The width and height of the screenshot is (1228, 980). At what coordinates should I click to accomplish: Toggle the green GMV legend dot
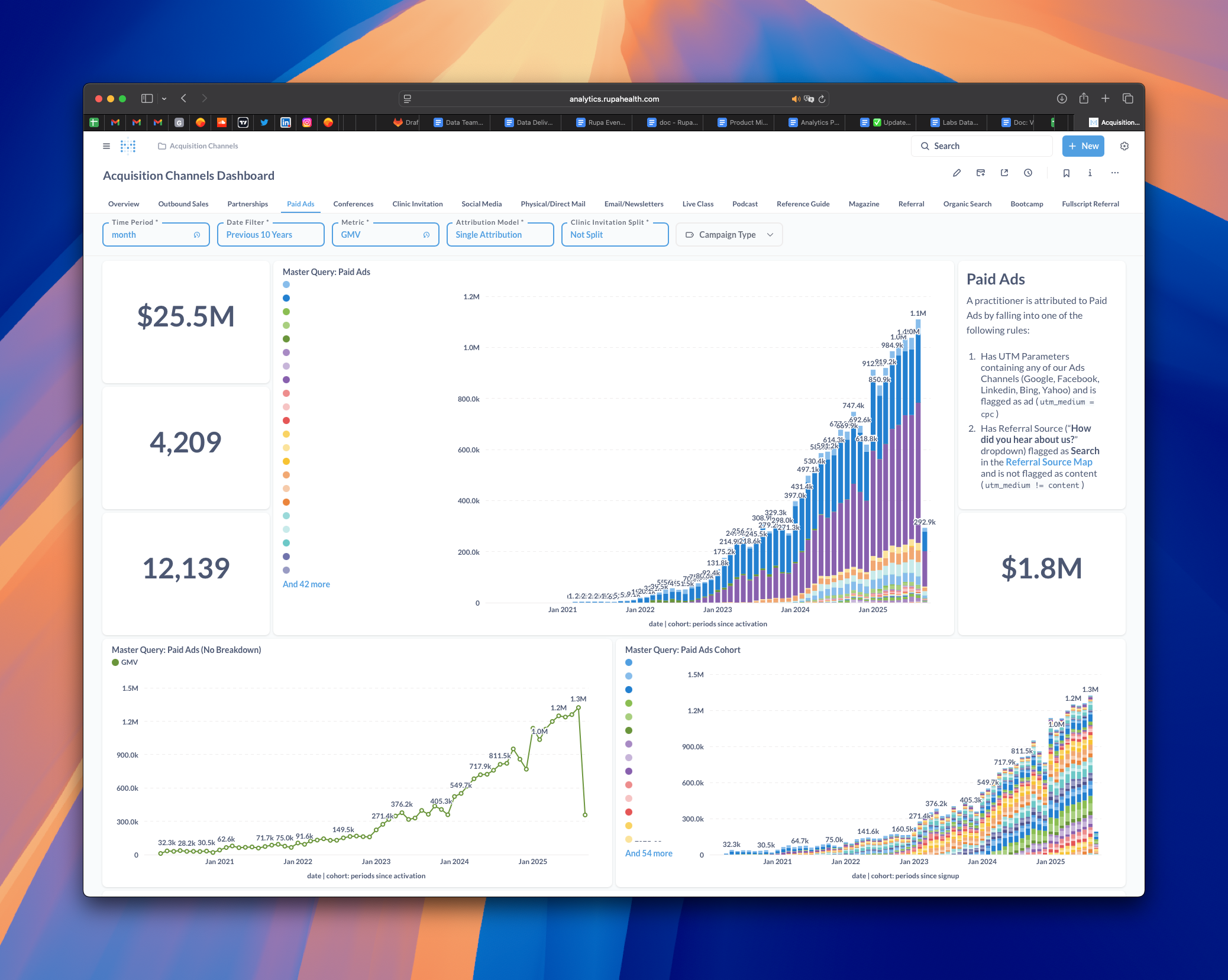(x=114, y=662)
